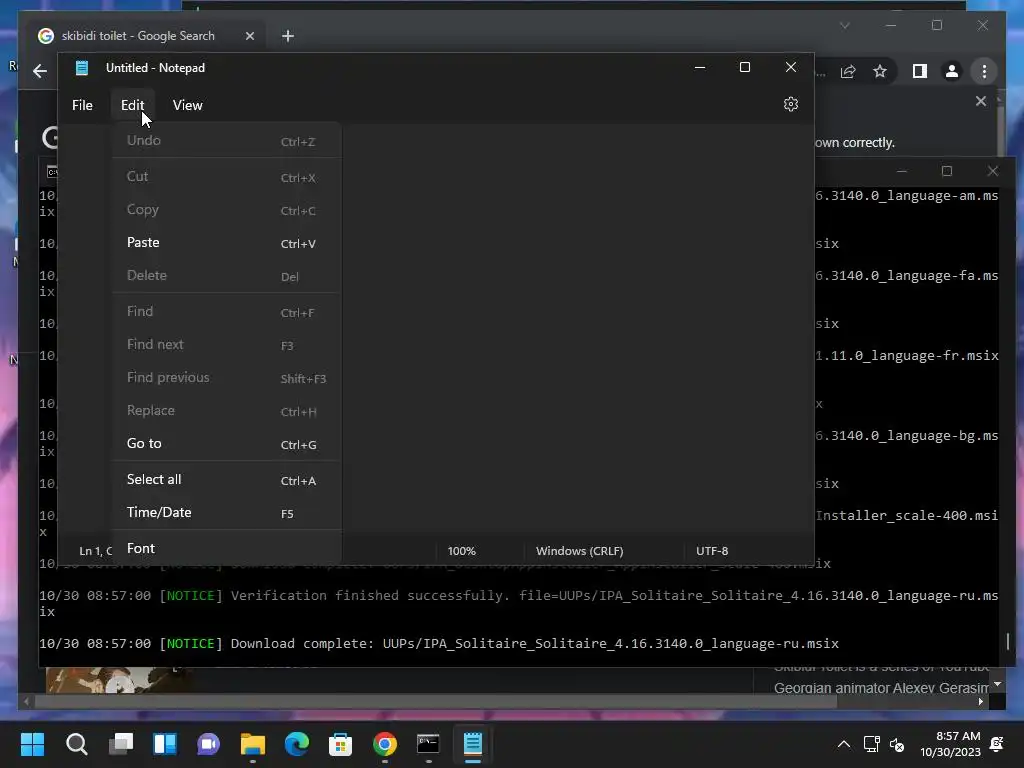Click the Notepad text editing area
1024x768 pixels.
[x=578, y=330]
